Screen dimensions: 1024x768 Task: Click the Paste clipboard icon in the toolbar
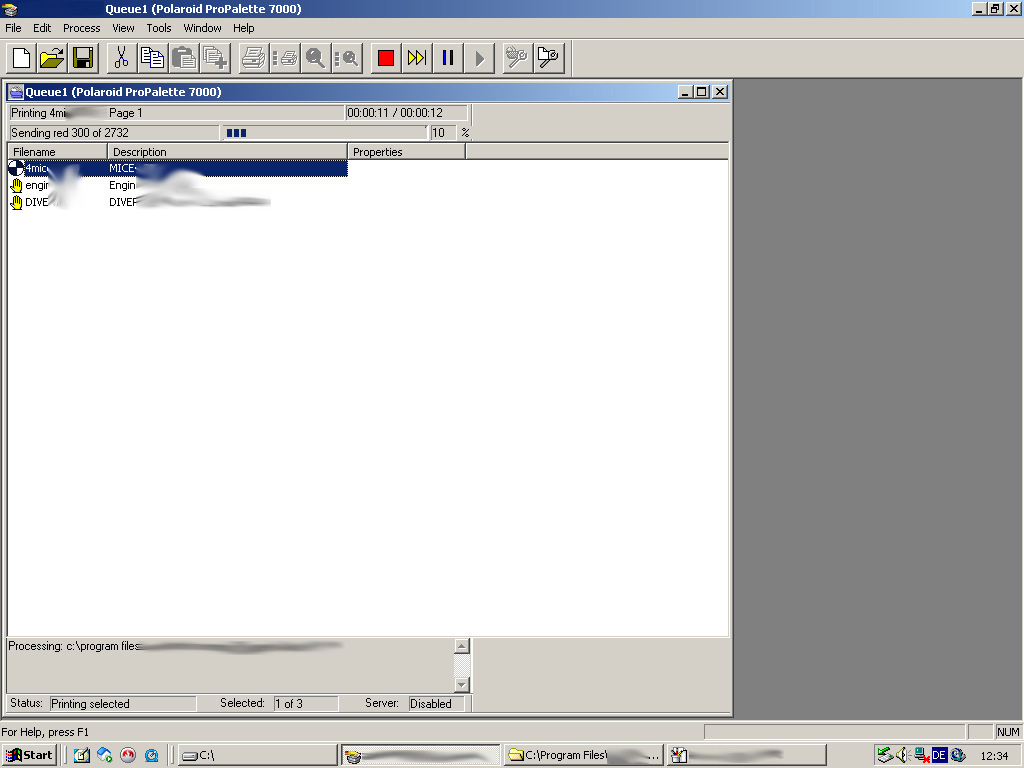point(184,58)
